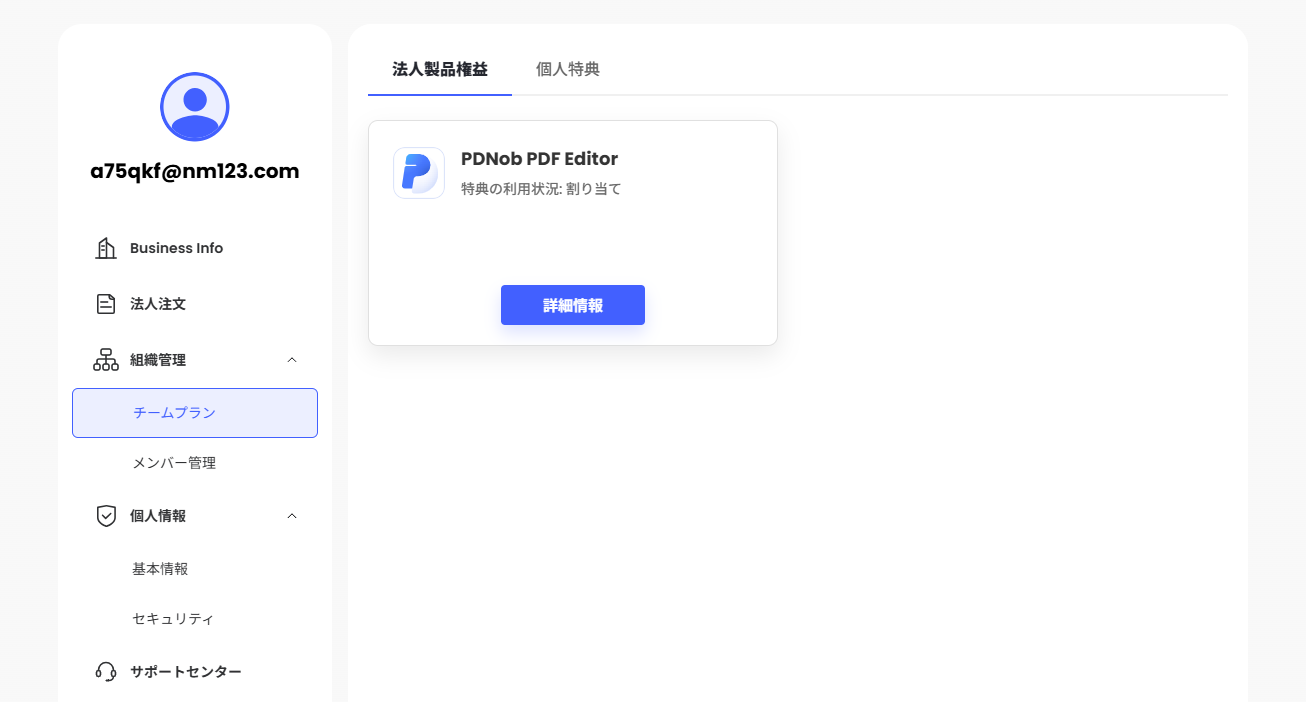Screen dimensions: 1306x702
Task: Click the PDNob PDF Editor product title
Action: (x=539, y=159)
